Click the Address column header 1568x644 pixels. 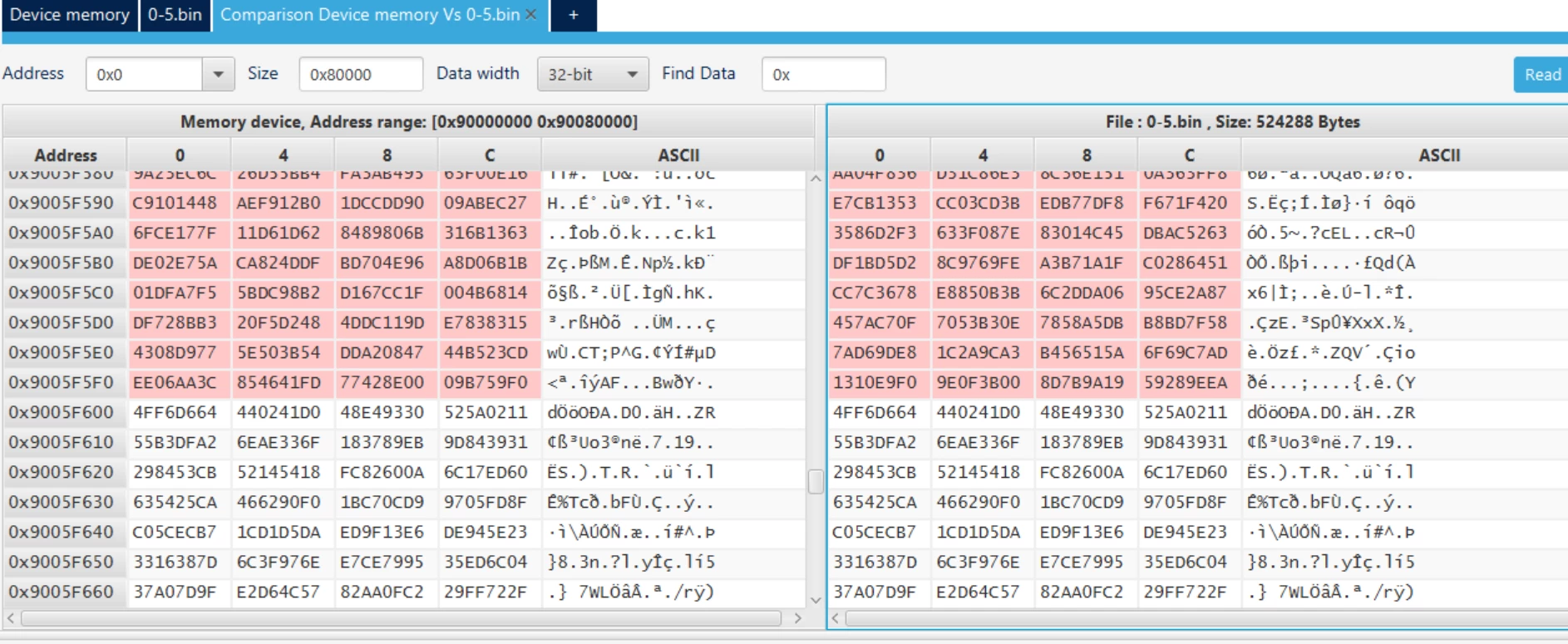pos(65,155)
